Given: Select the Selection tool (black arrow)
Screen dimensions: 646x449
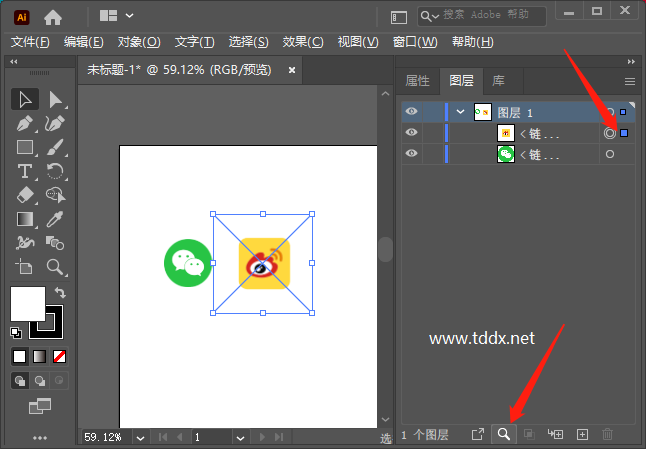Looking at the screenshot, I should [x=25, y=99].
